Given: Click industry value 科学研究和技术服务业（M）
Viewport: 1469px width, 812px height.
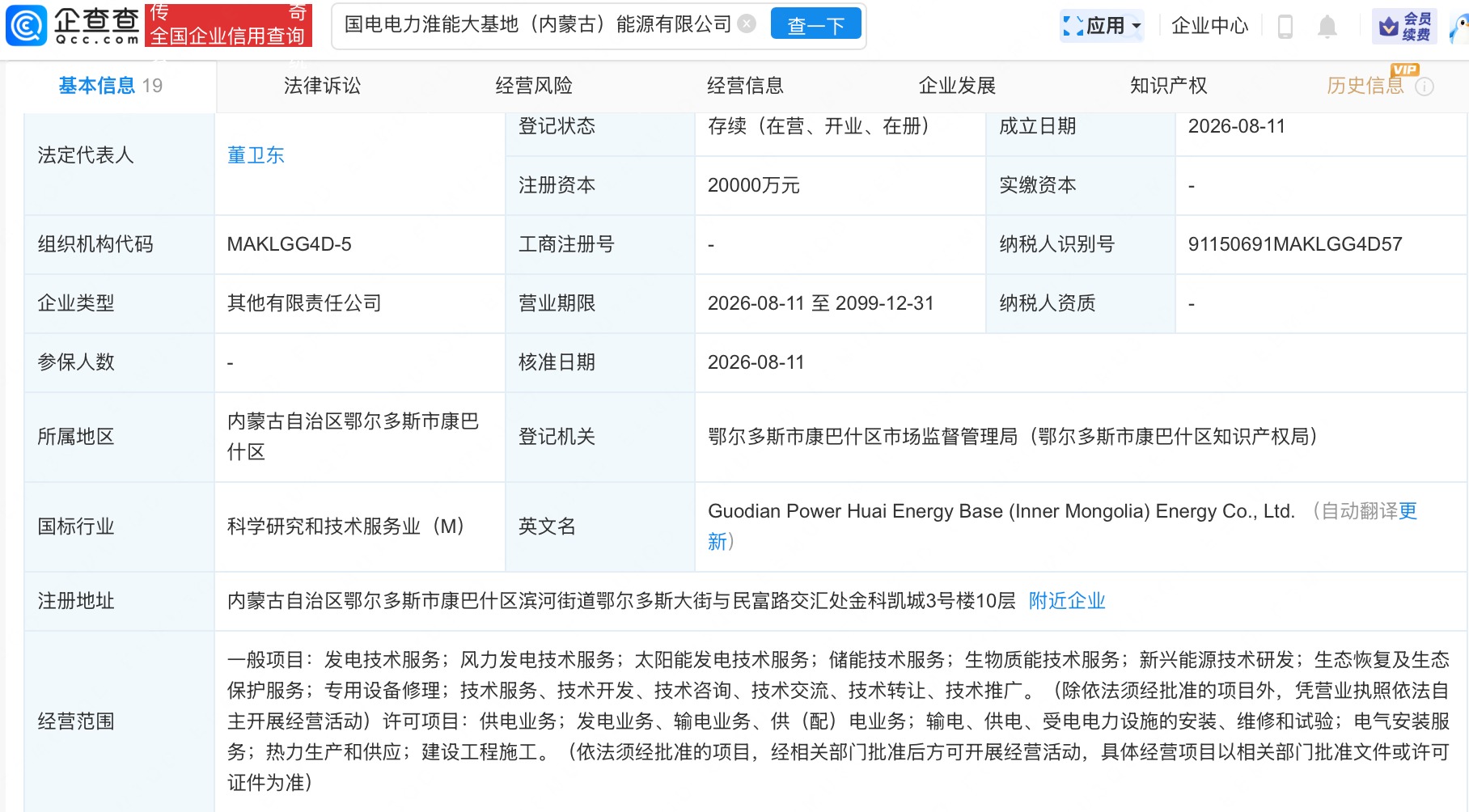Looking at the screenshot, I should (346, 527).
